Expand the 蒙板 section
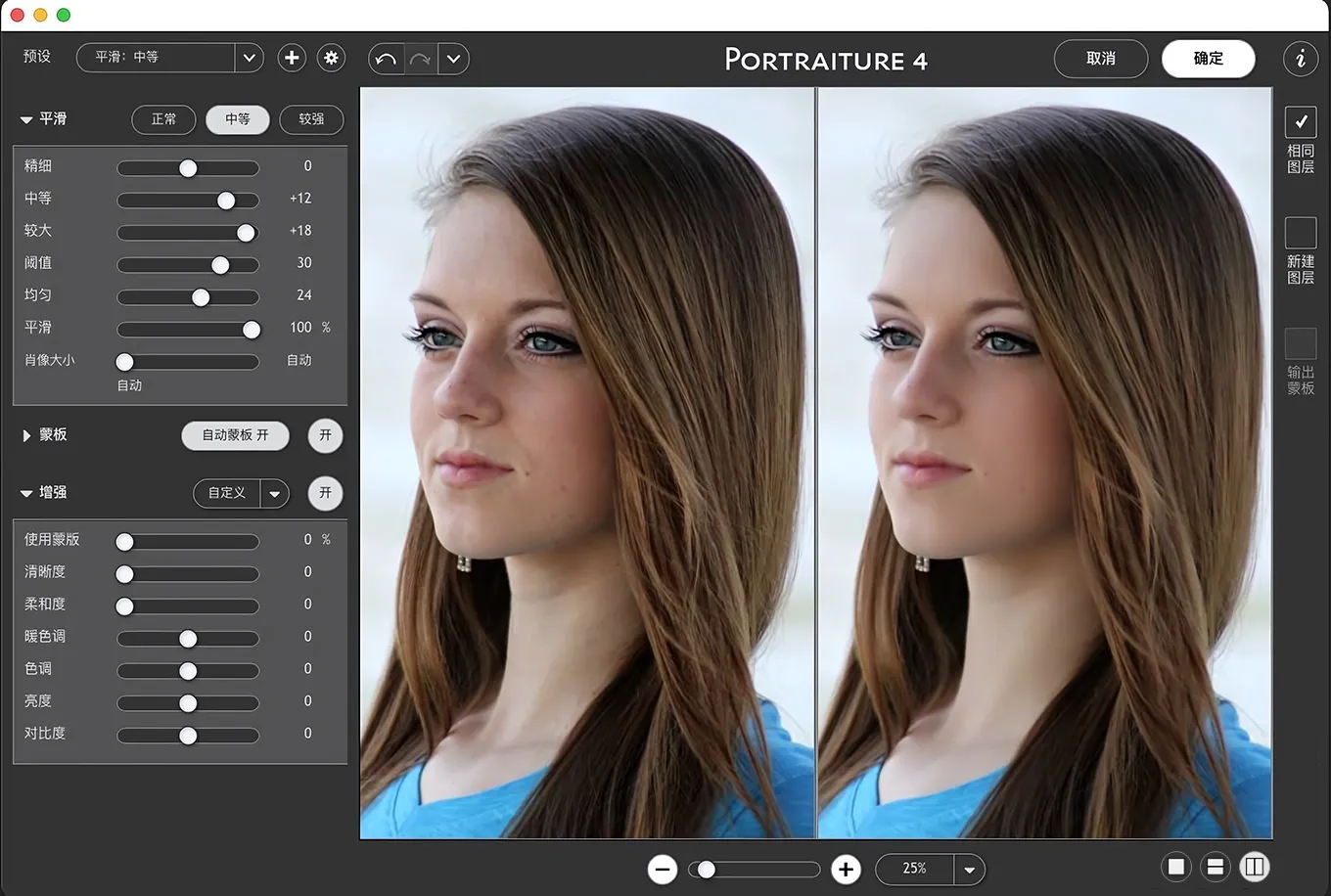The image size is (1331, 896). [x=26, y=435]
